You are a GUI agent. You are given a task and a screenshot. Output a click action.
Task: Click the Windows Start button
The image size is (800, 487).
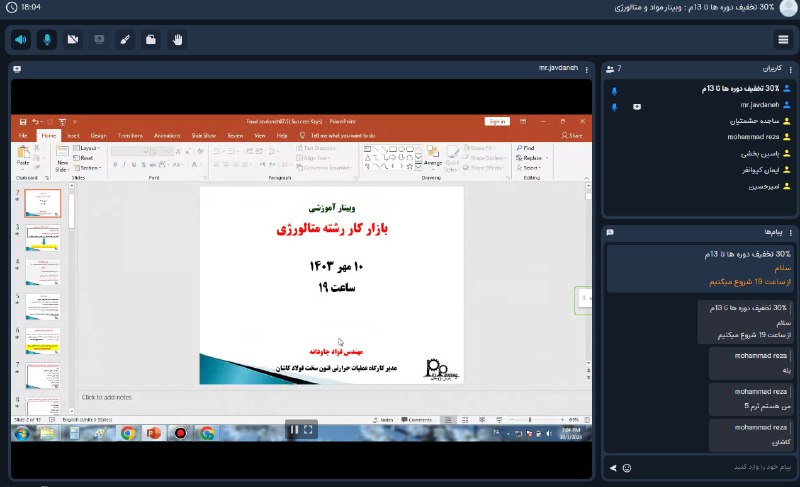[x=21, y=433]
